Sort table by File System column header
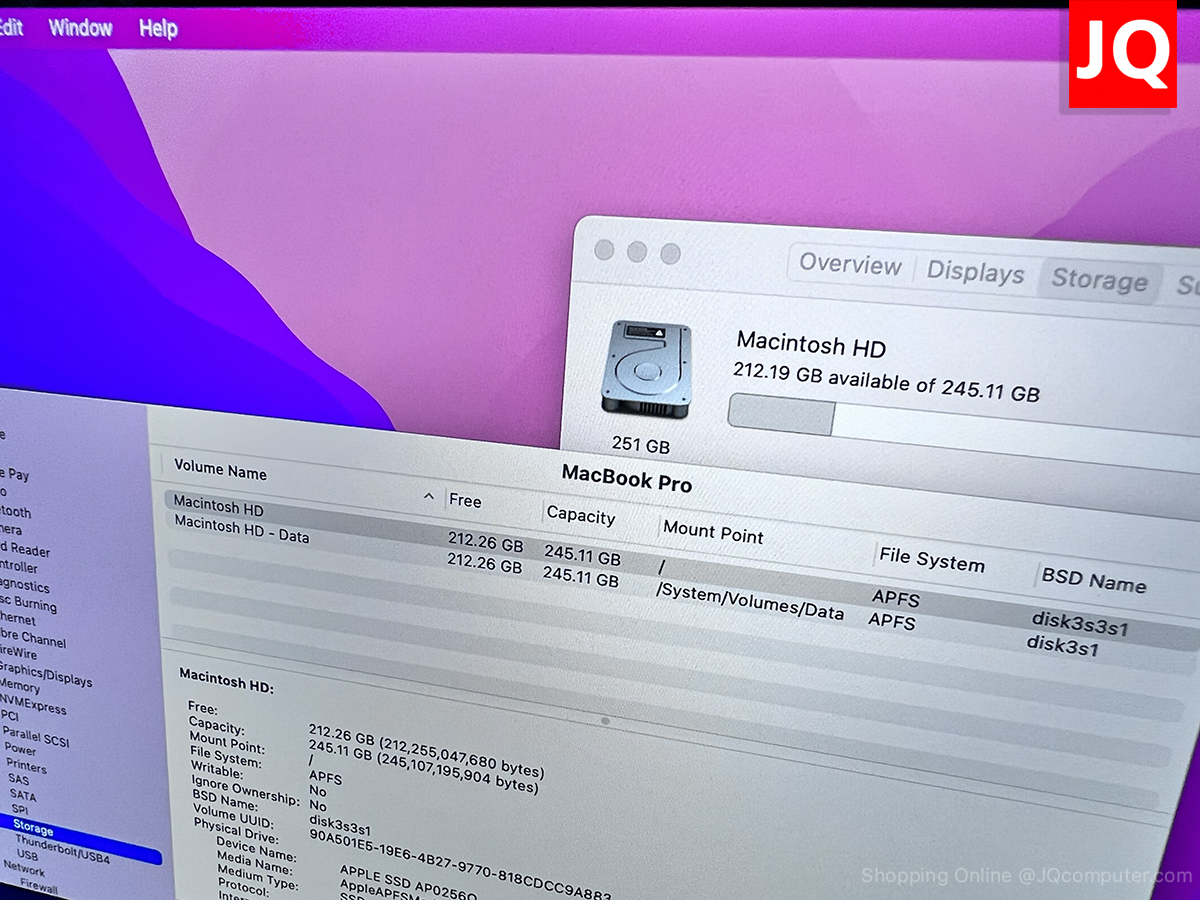The height and width of the screenshot is (900, 1200). 931,560
